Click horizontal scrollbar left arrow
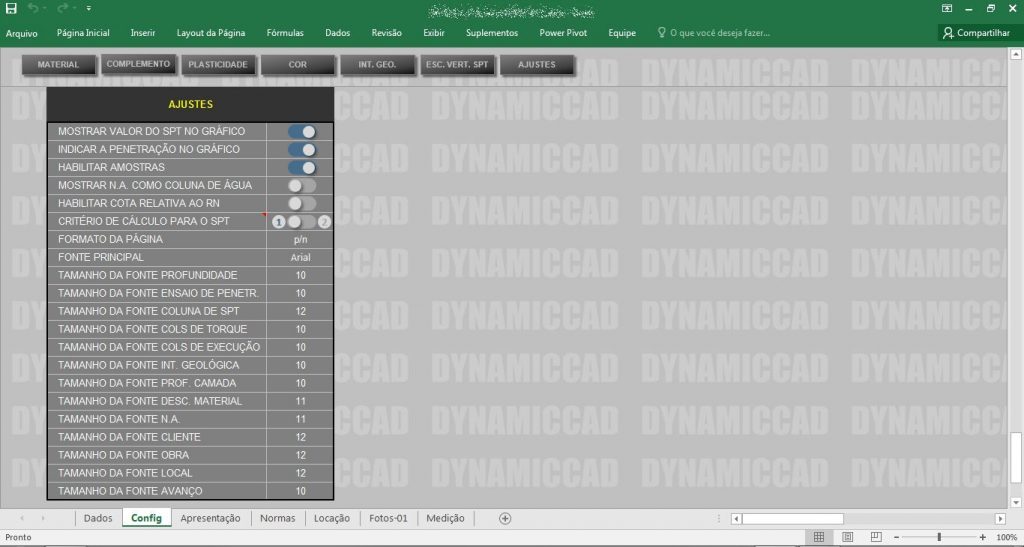 click(x=736, y=519)
